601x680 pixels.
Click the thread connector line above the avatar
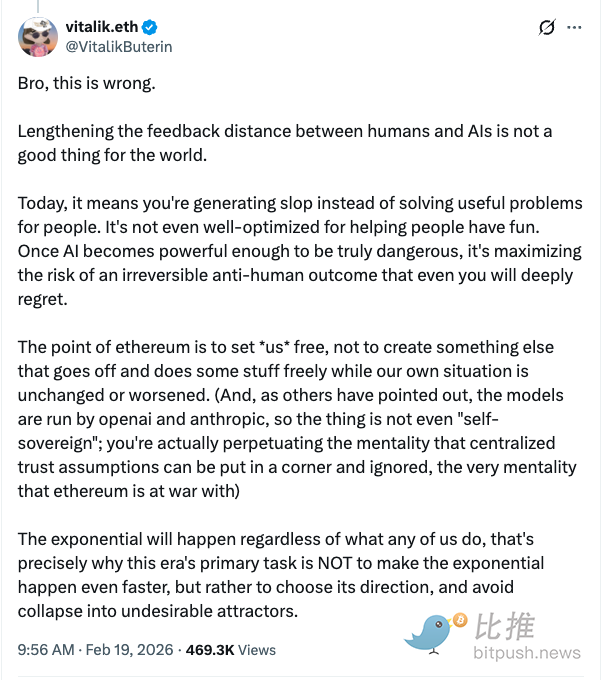[37, 6]
